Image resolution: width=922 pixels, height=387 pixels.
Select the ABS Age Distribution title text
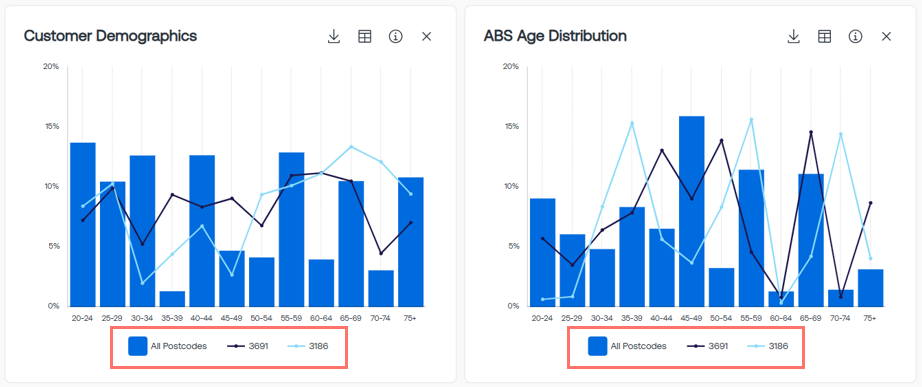tap(555, 36)
